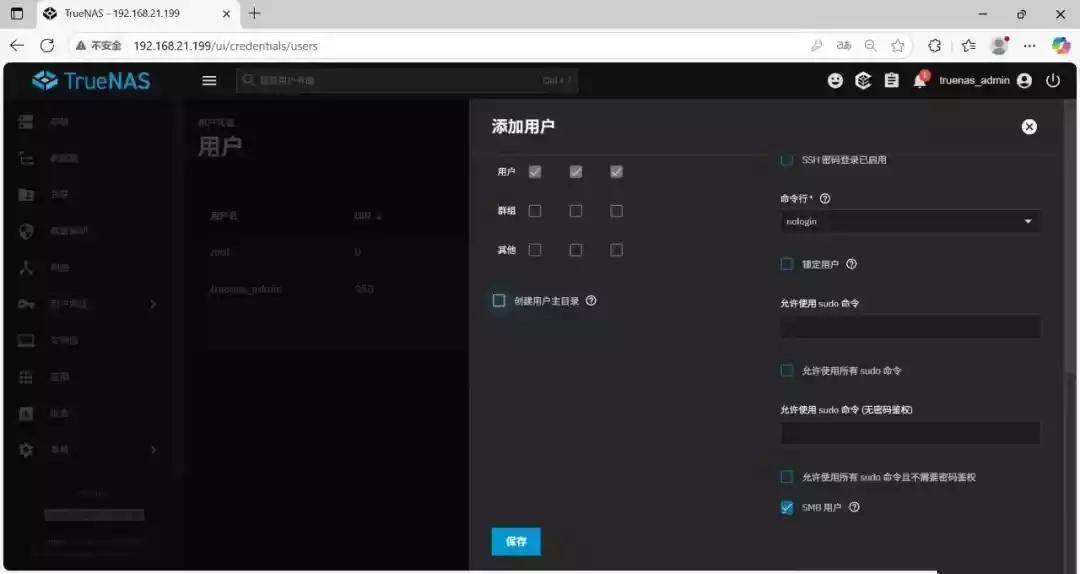Open the jobs clipboard icon
Viewport: 1080px width, 574px height.
click(x=891, y=81)
